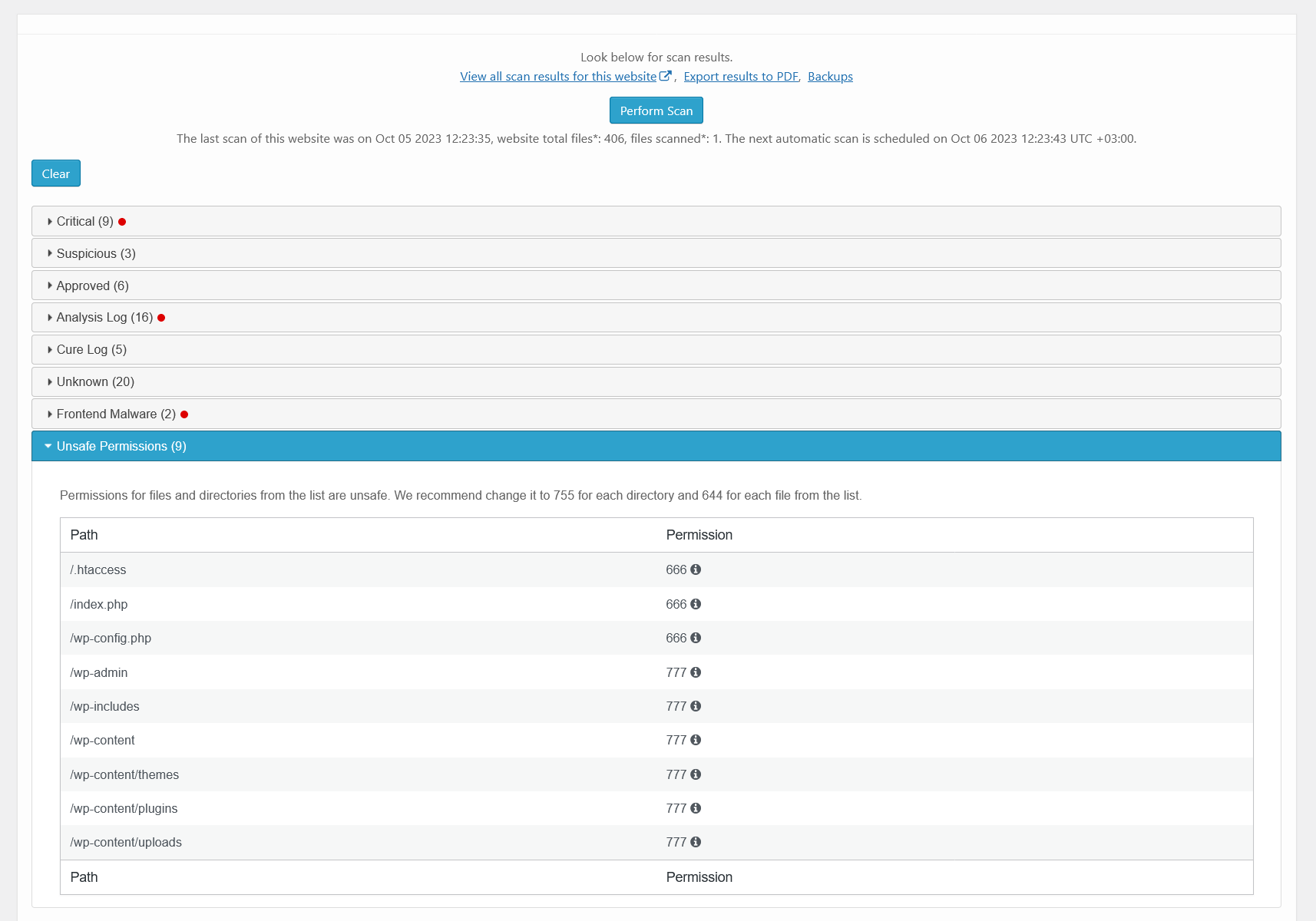This screenshot has width=1316, height=921.
Task: Collapse the Unsafe Permissions (9) section
Action: tap(656, 446)
